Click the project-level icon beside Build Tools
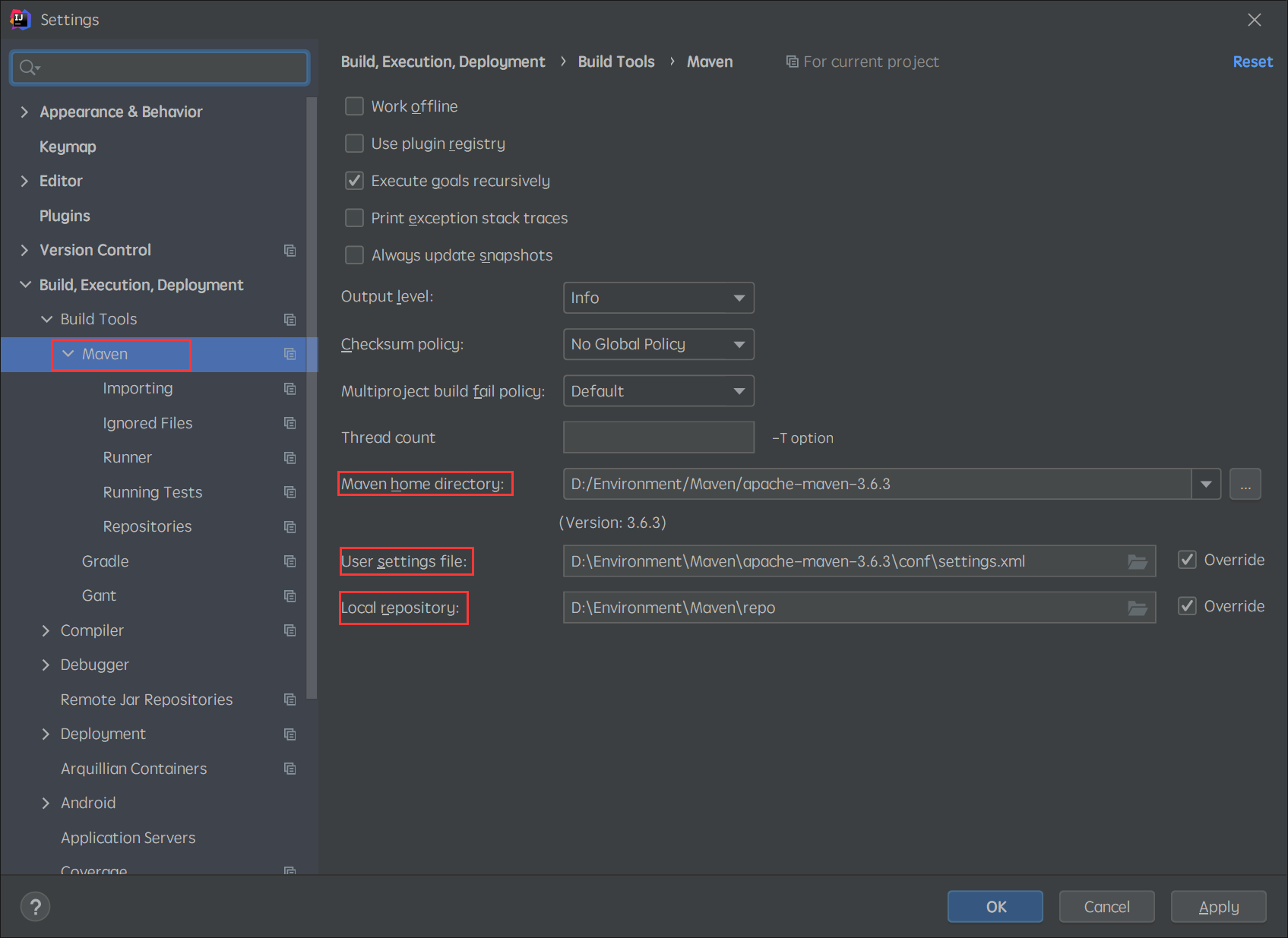 tap(290, 319)
